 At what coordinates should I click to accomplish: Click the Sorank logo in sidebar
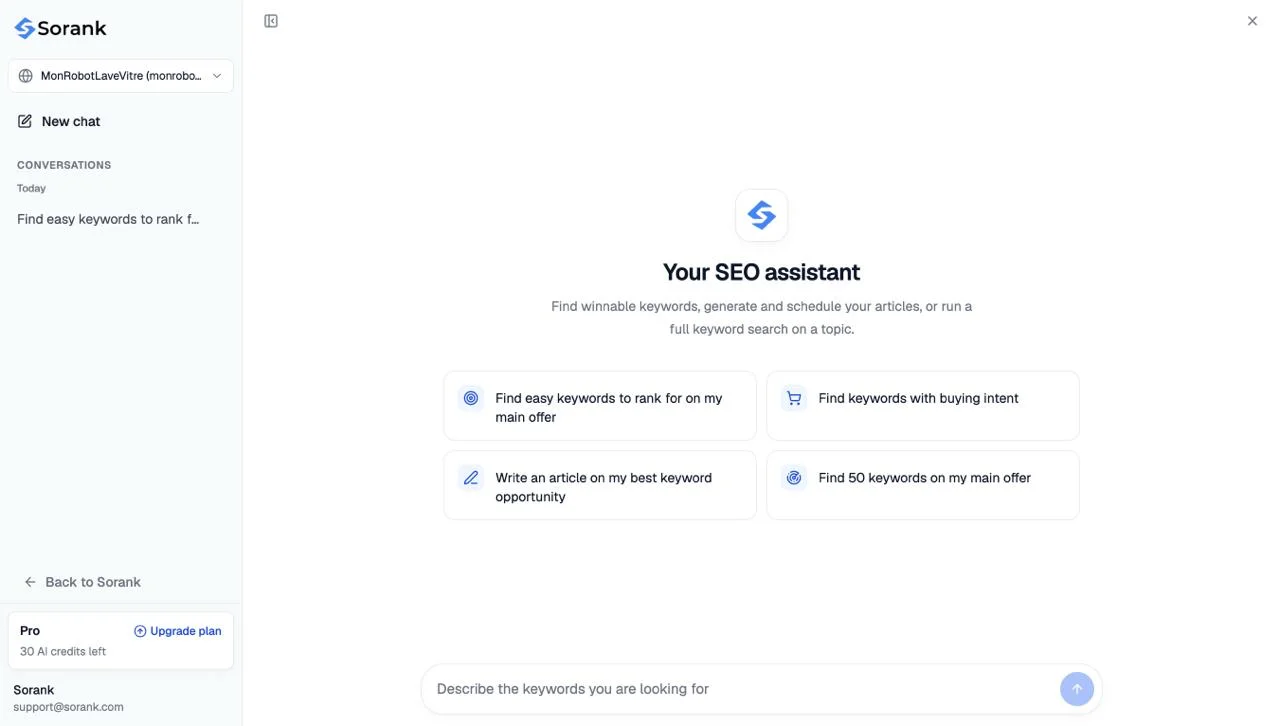pyautogui.click(x=61, y=28)
